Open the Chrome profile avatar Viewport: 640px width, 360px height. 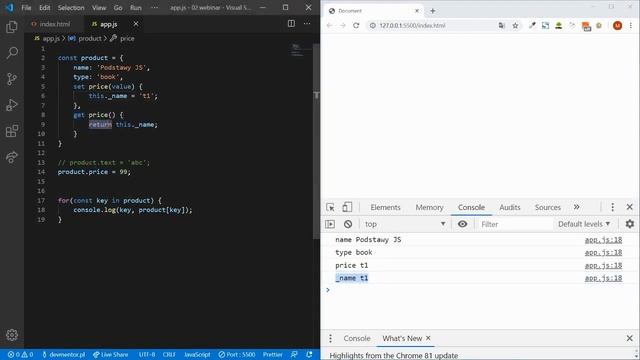click(x=617, y=25)
